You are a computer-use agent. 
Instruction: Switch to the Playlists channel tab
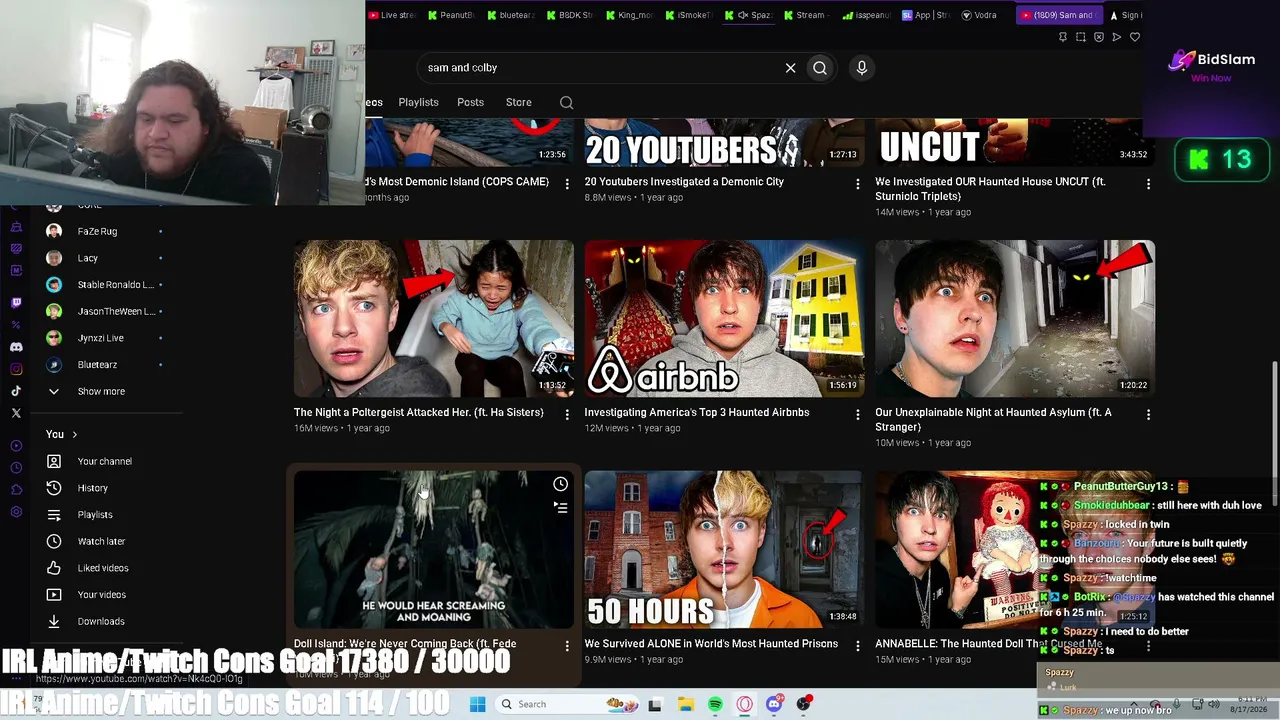(418, 102)
